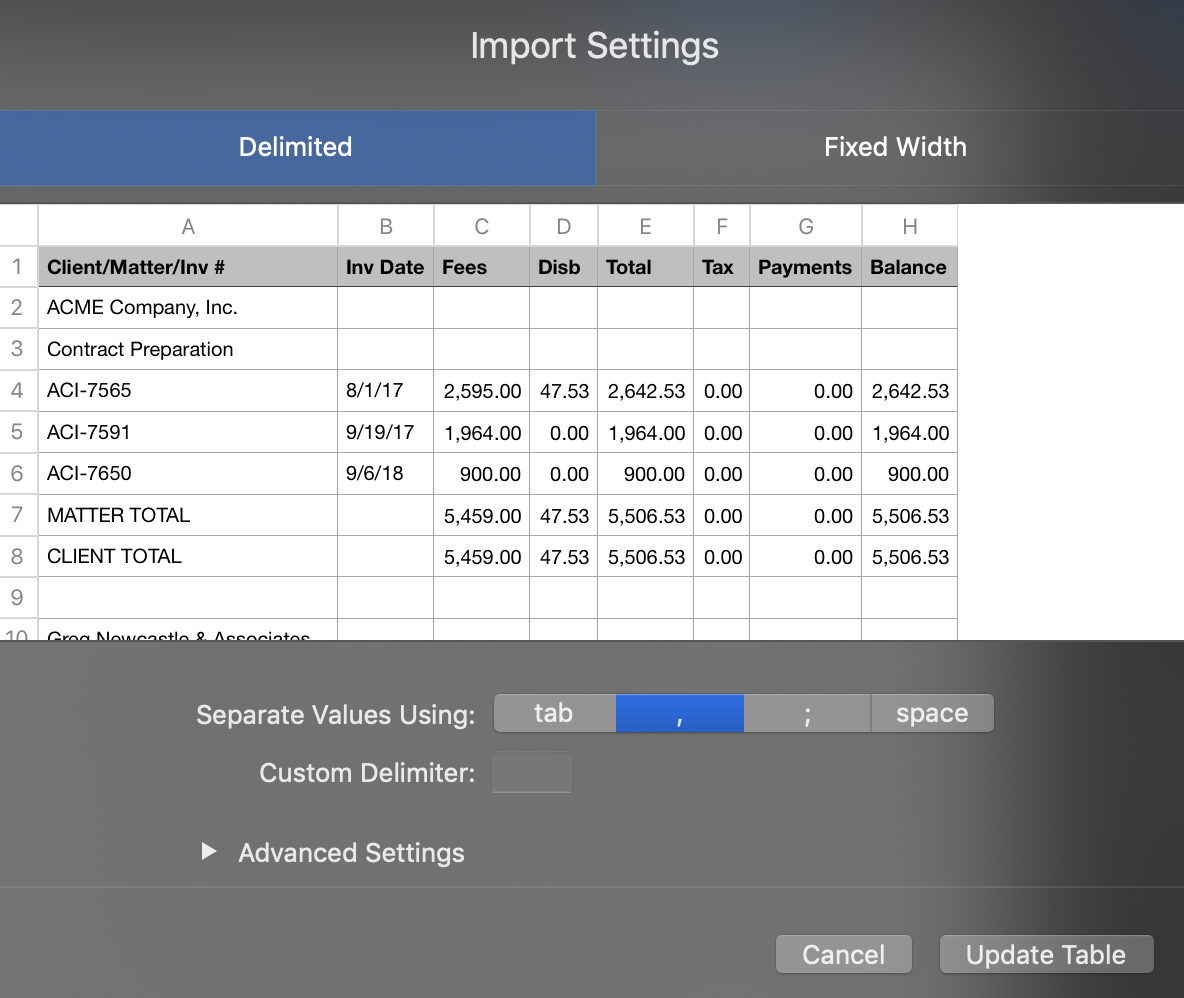Click the Update Table button

coord(1046,954)
